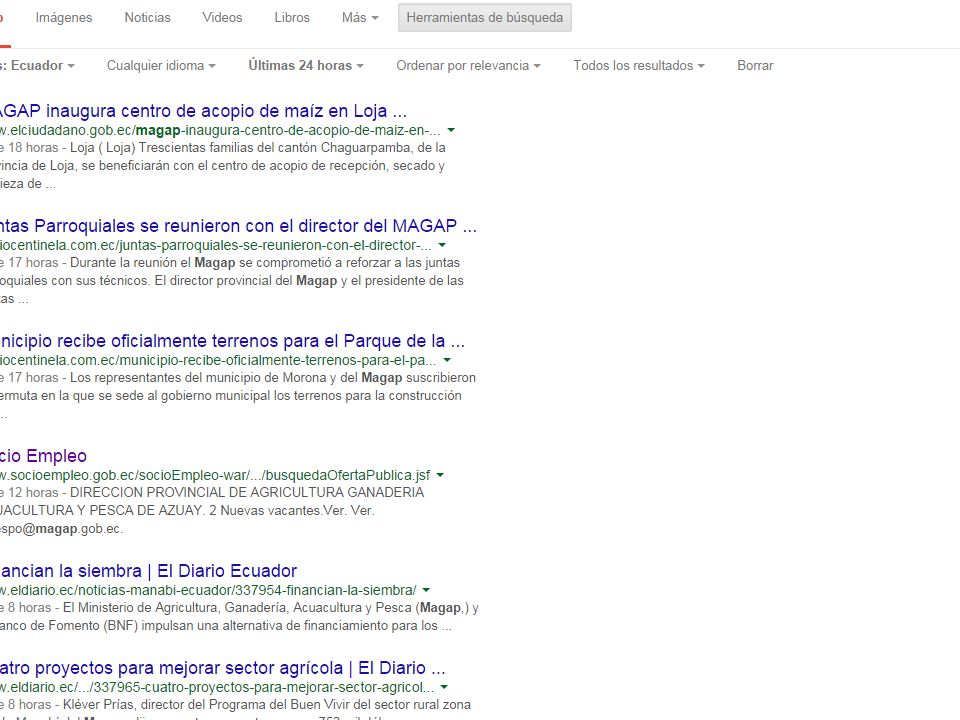Open result about Parroquiales meeting MAGAP director
The height and width of the screenshot is (720, 960).
pos(238,226)
